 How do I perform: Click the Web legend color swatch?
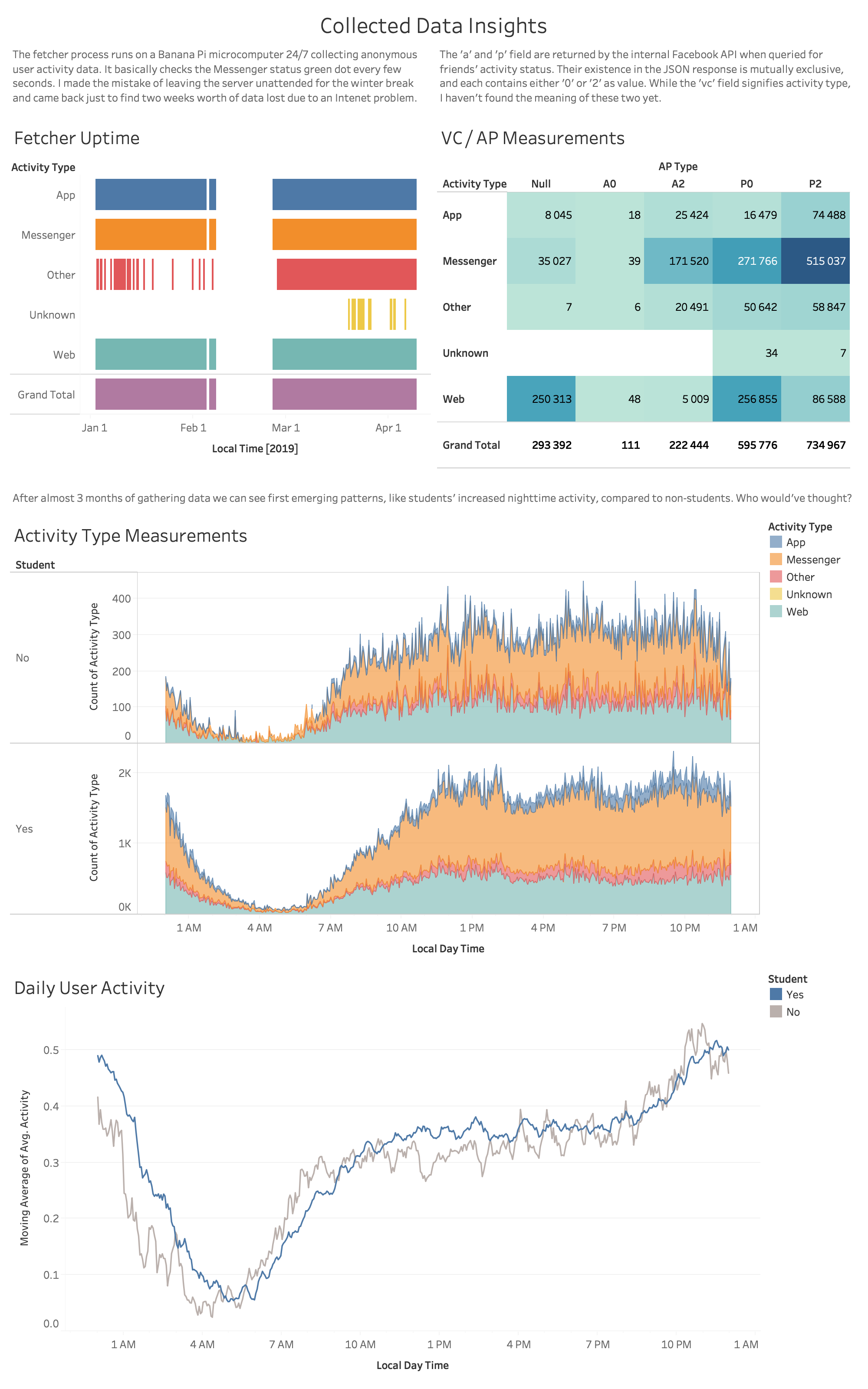tap(776, 611)
